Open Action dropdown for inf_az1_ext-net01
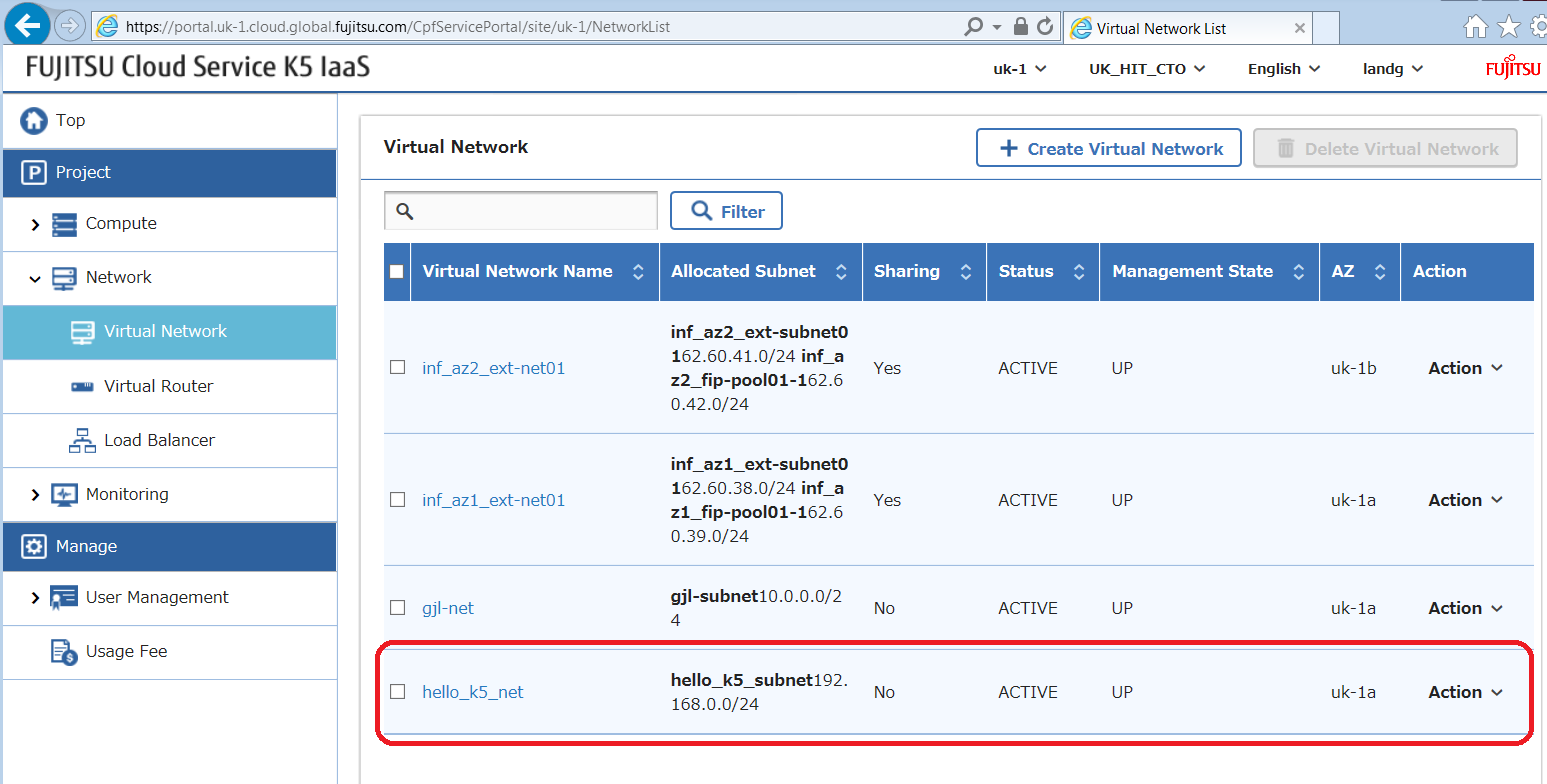 (x=1466, y=500)
